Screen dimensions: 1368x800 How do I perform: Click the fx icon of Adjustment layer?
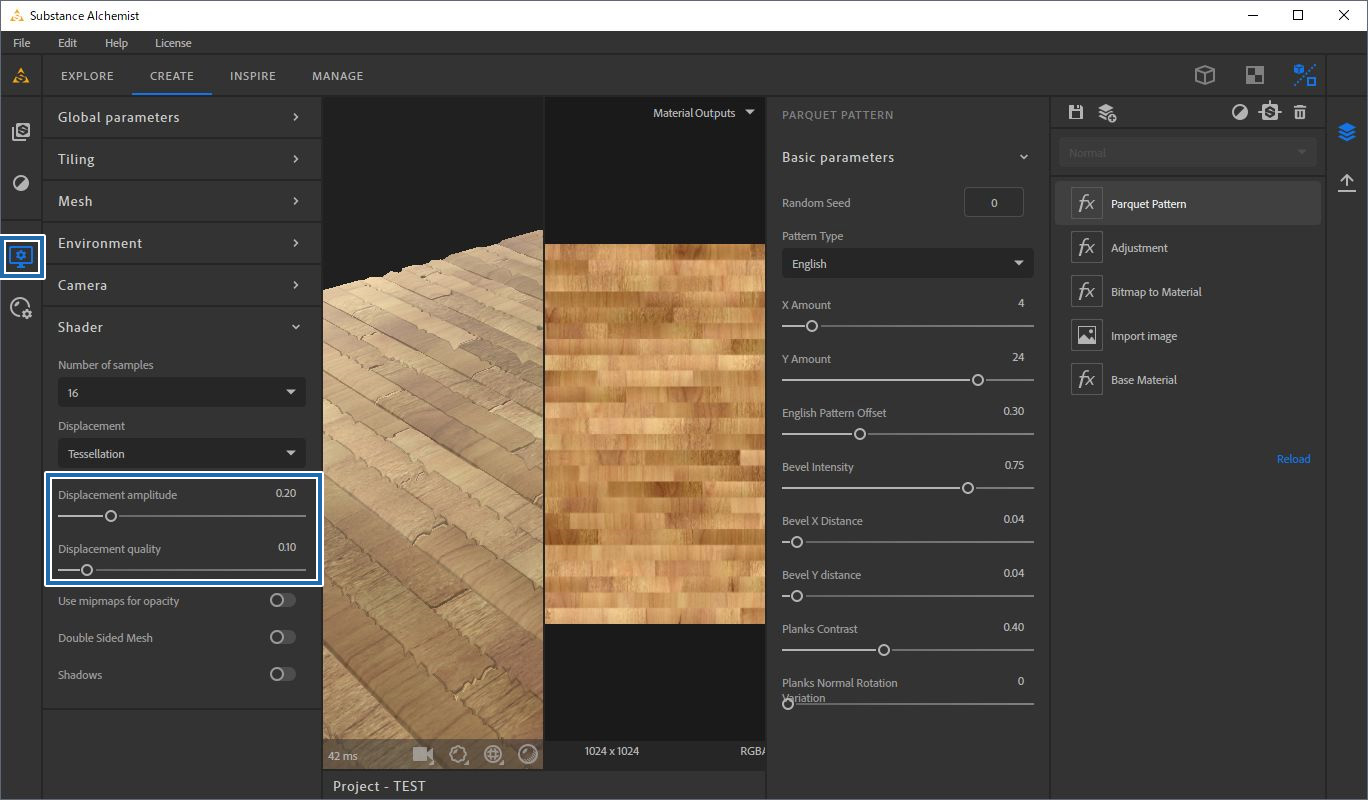pos(1086,247)
